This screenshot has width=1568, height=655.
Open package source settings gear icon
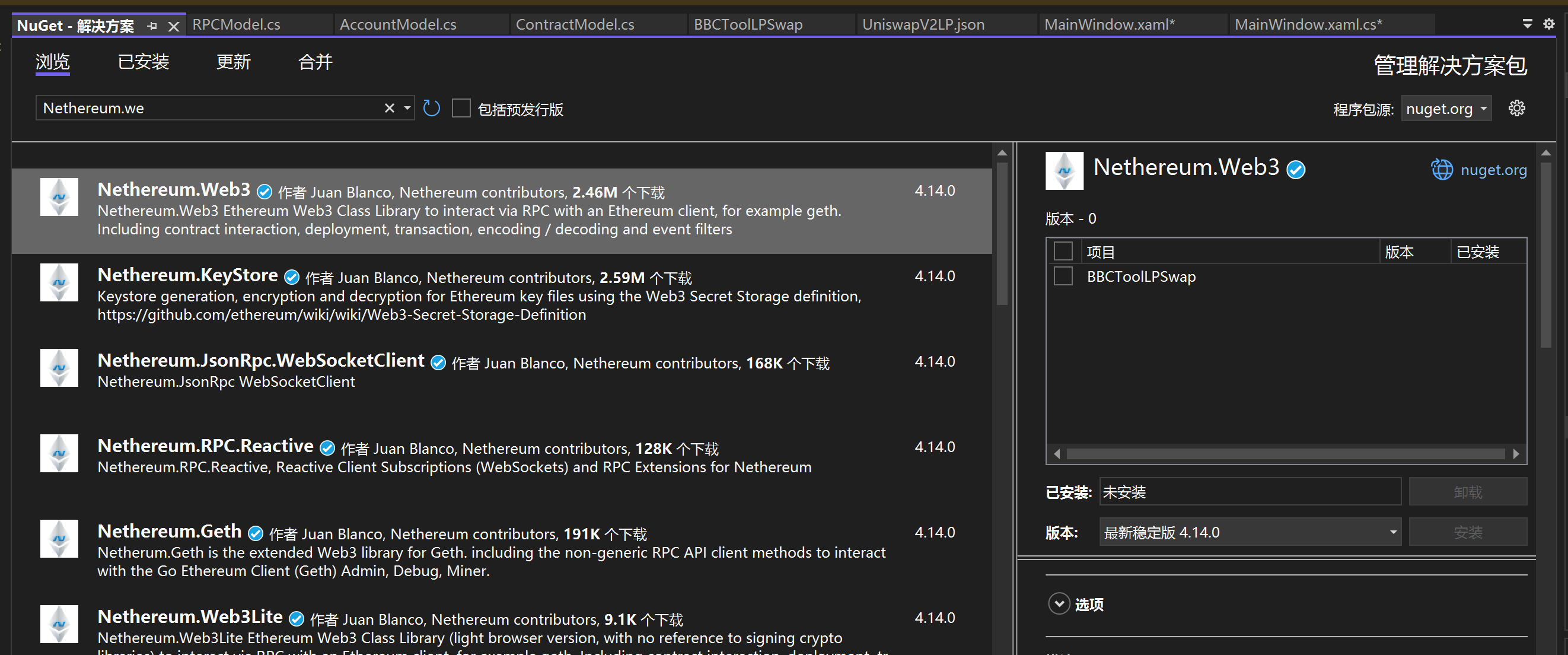pos(1516,109)
